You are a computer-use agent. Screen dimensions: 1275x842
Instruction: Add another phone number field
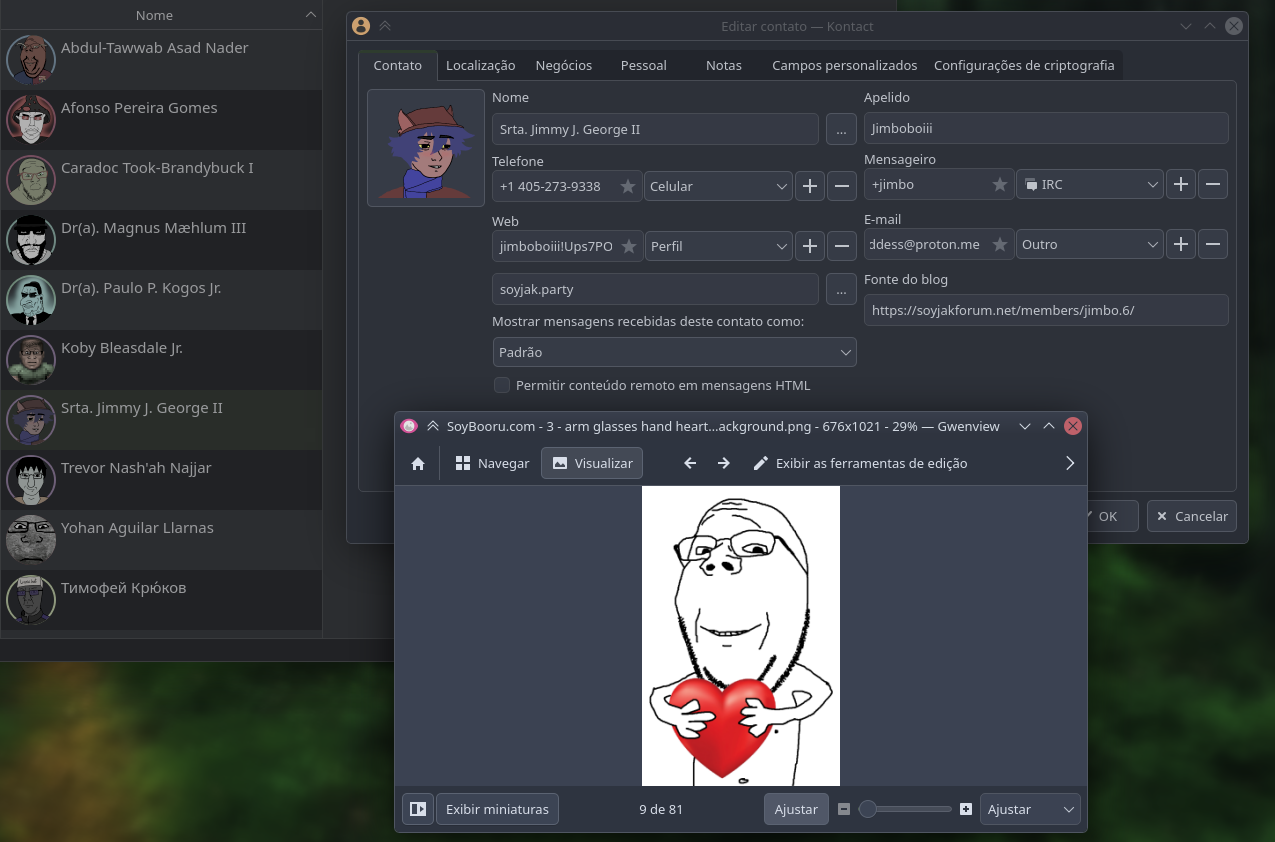coord(809,186)
